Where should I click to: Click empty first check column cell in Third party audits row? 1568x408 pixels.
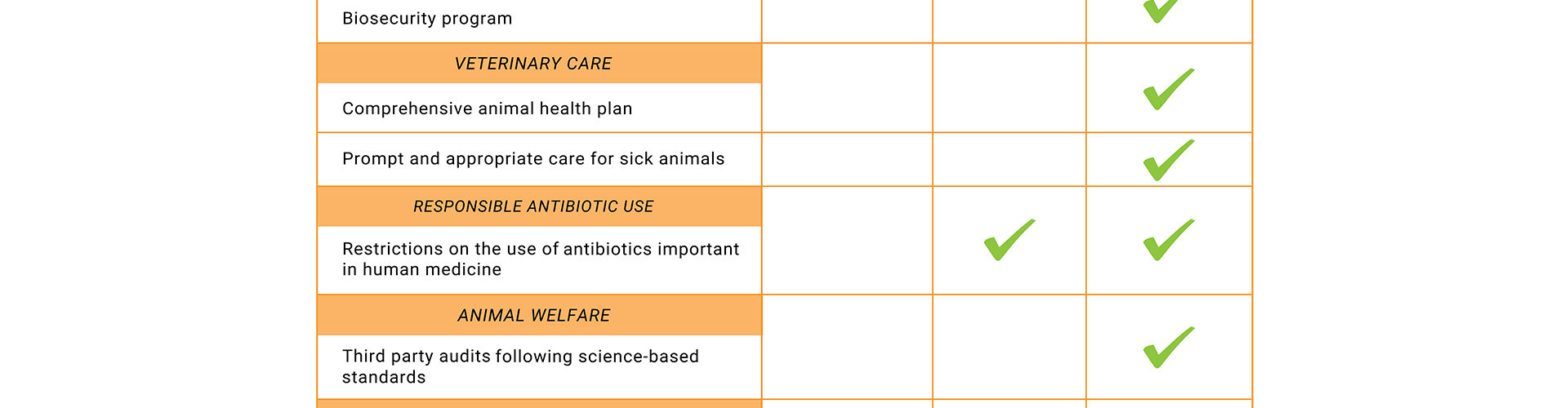coord(847,348)
